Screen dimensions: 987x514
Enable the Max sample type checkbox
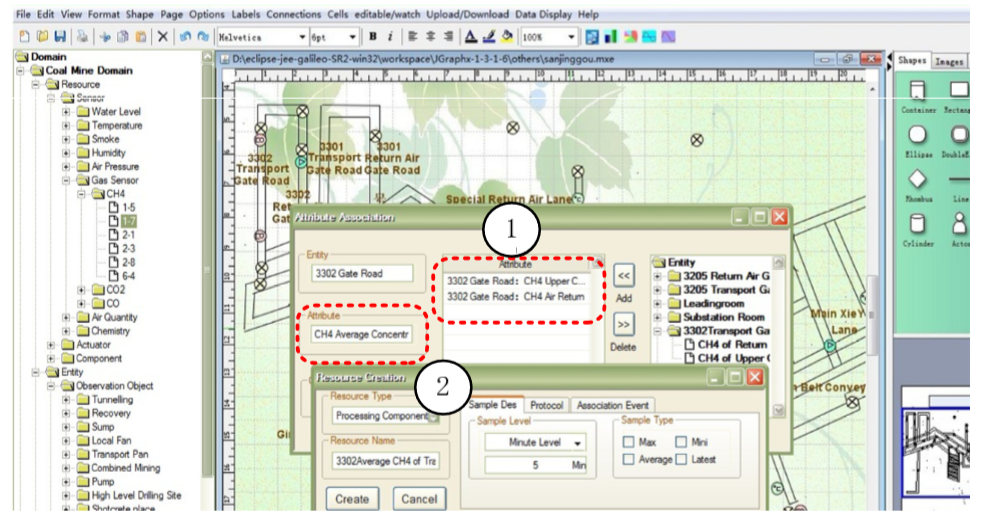tap(629, 442)
